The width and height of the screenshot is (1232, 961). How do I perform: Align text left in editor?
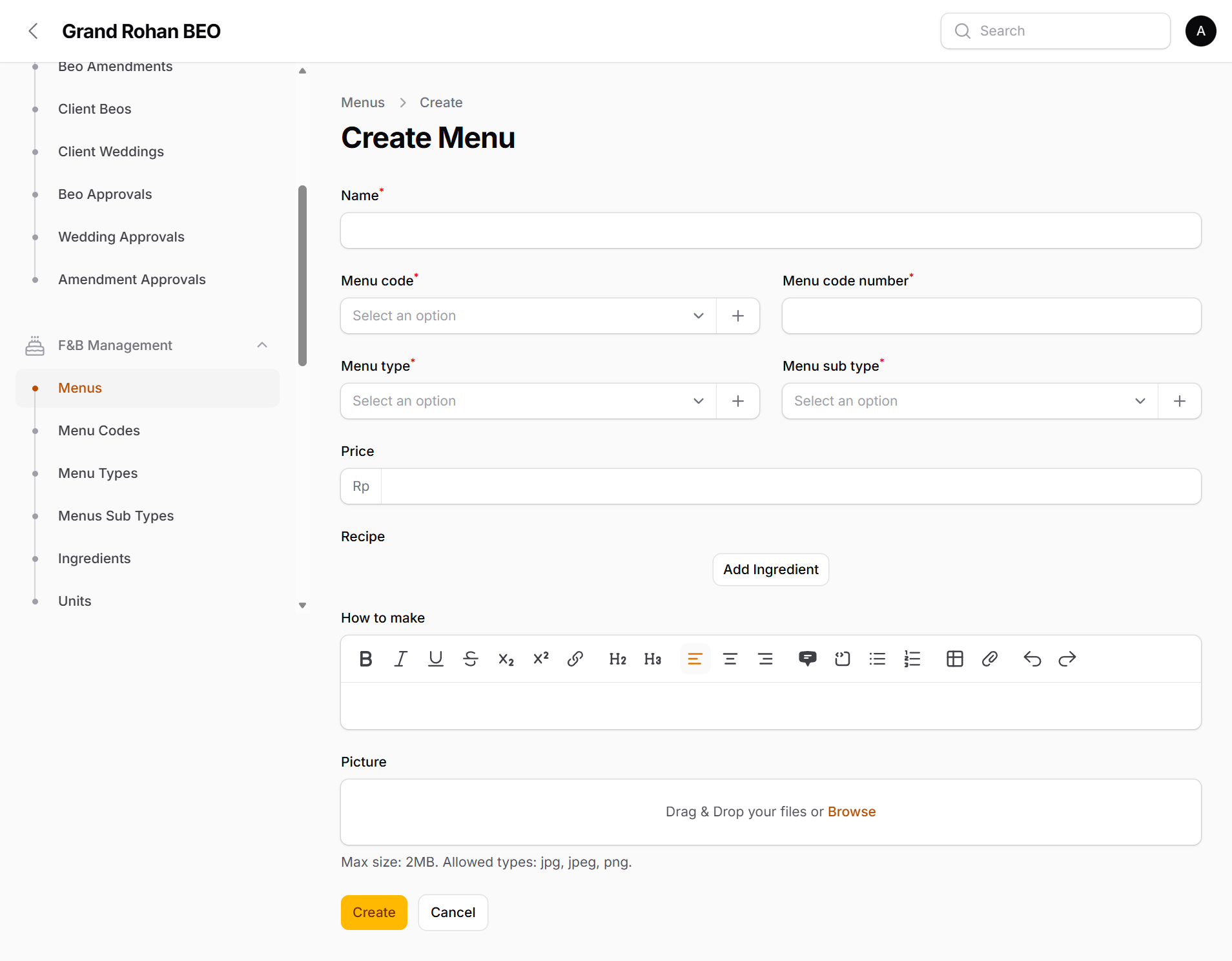(695, 659)
